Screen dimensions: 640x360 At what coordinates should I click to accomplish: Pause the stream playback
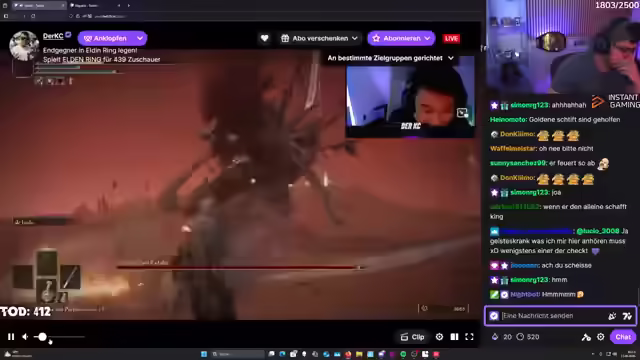(x=11, y=337)
